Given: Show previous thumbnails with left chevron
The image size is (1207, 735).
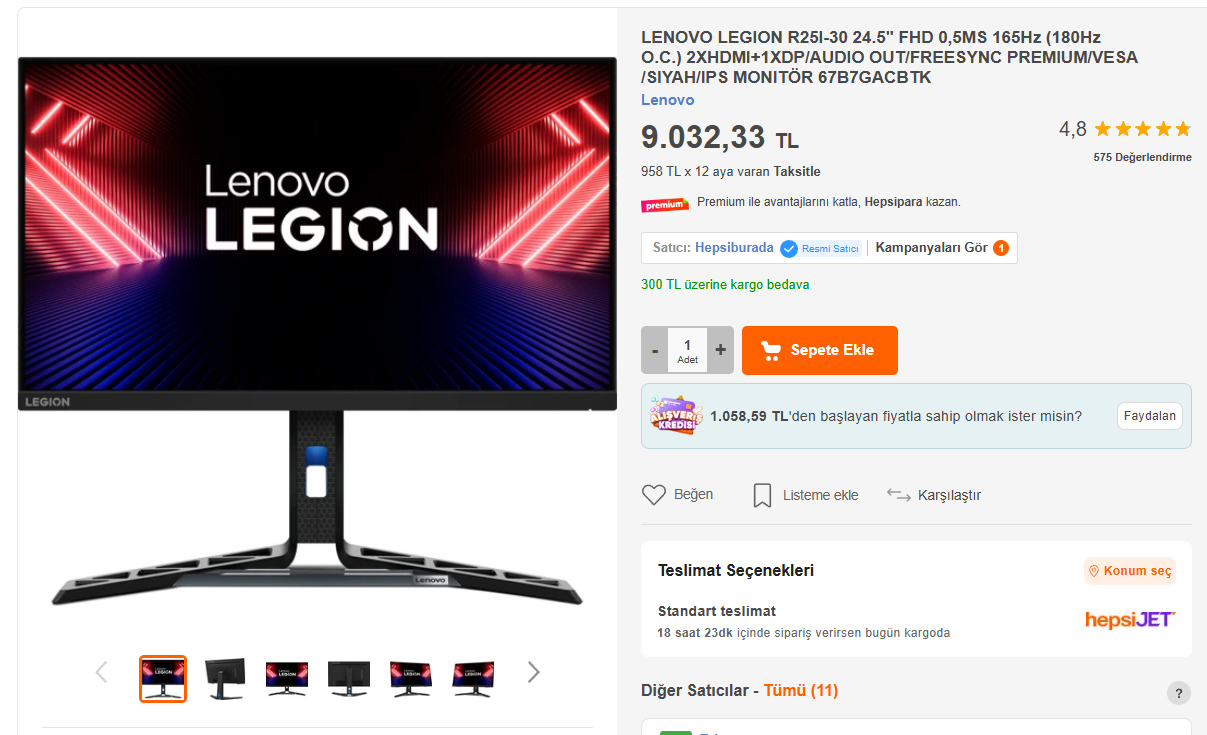Looking at the screenshot, I should tap(101, 672).
